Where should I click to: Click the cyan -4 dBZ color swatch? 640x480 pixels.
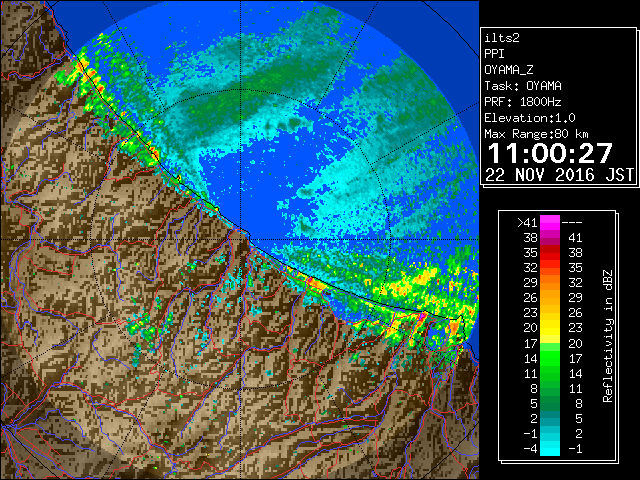click(x=550, y=449)
